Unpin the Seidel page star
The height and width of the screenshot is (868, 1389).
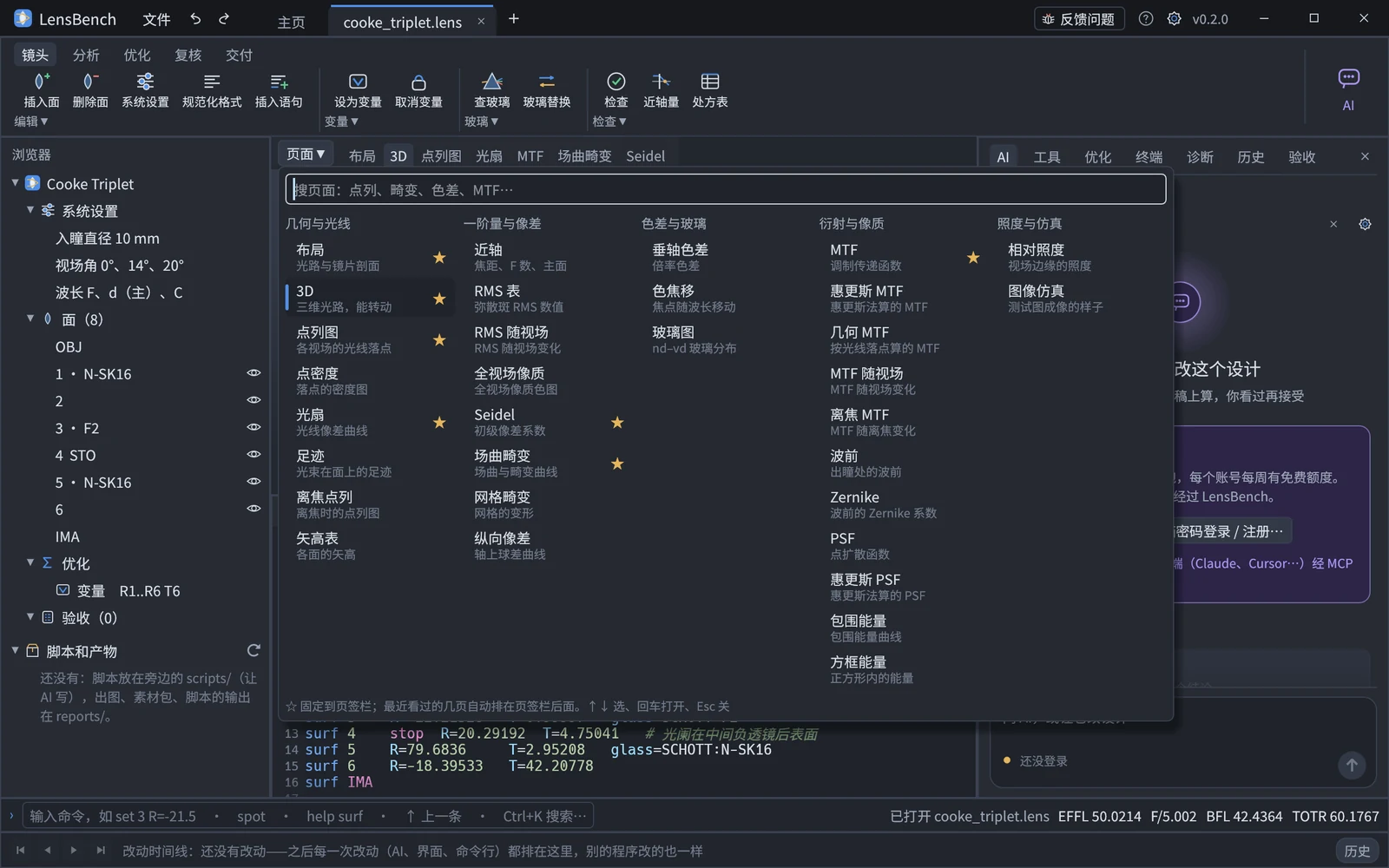tap(617, 423)
